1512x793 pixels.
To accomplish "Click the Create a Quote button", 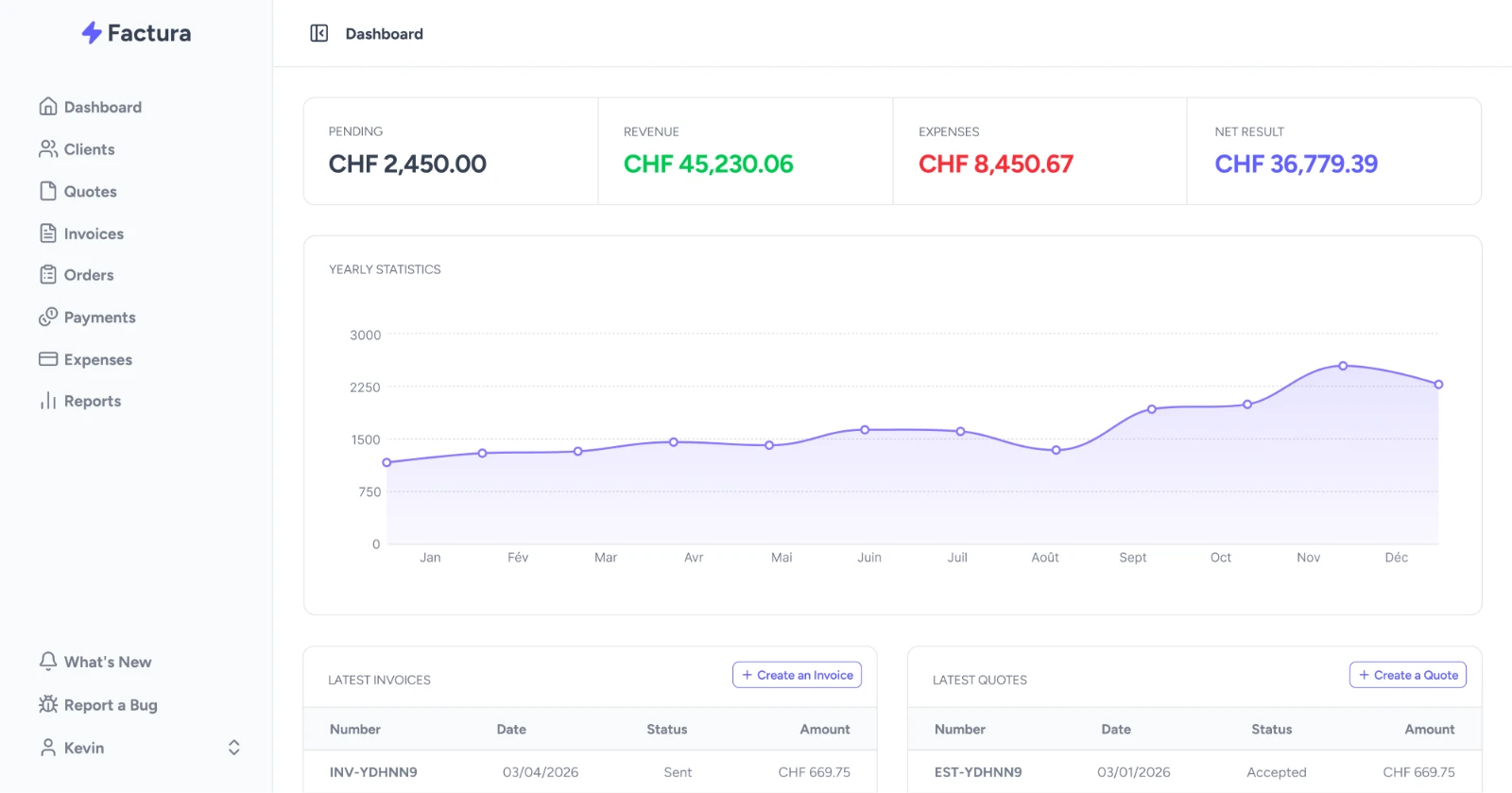I will pos(1407,675).
